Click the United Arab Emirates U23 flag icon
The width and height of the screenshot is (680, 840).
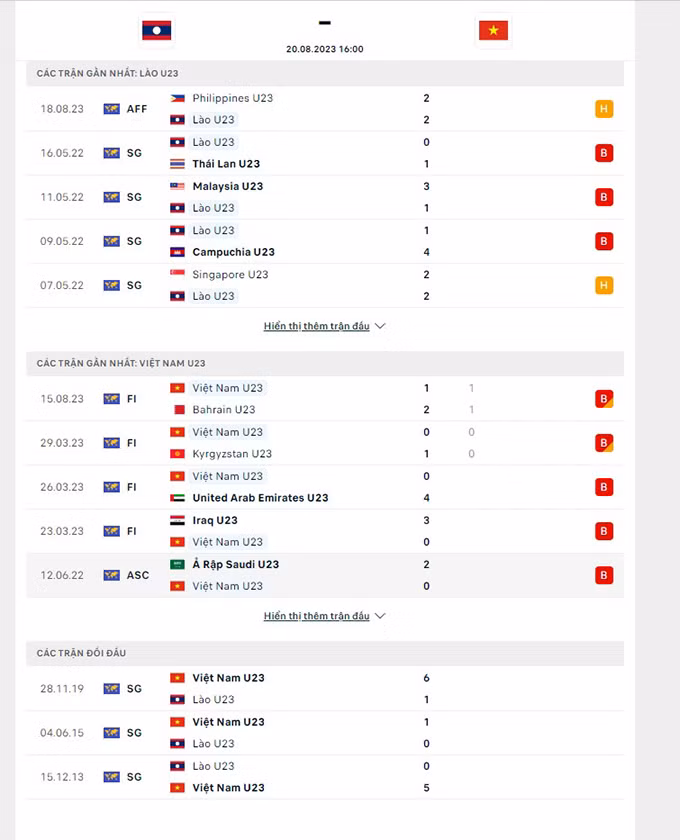pos(177,498)
